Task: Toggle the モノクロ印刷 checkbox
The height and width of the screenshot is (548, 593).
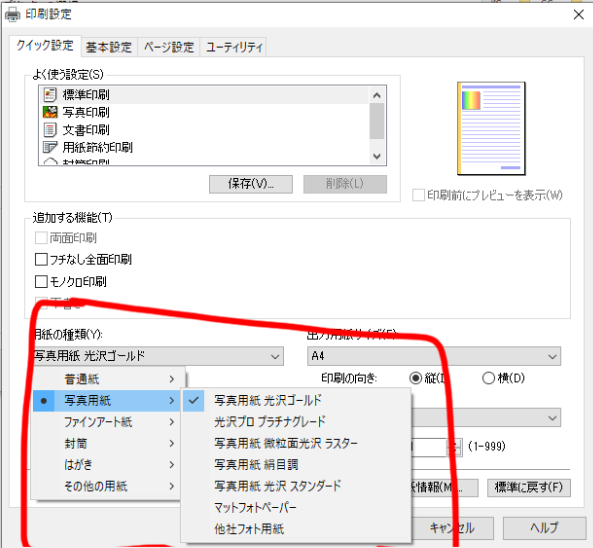Action: pos(41,282)
